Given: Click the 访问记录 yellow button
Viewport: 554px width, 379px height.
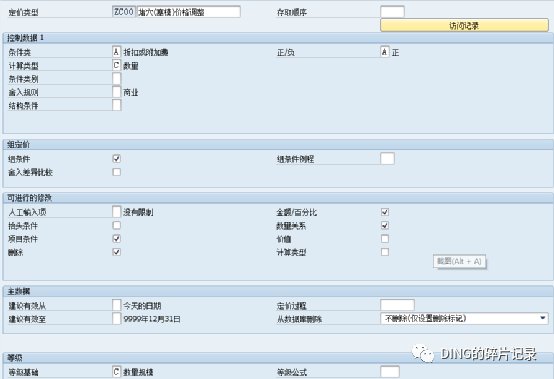Looking at the screenshot, I should point(464,25).
